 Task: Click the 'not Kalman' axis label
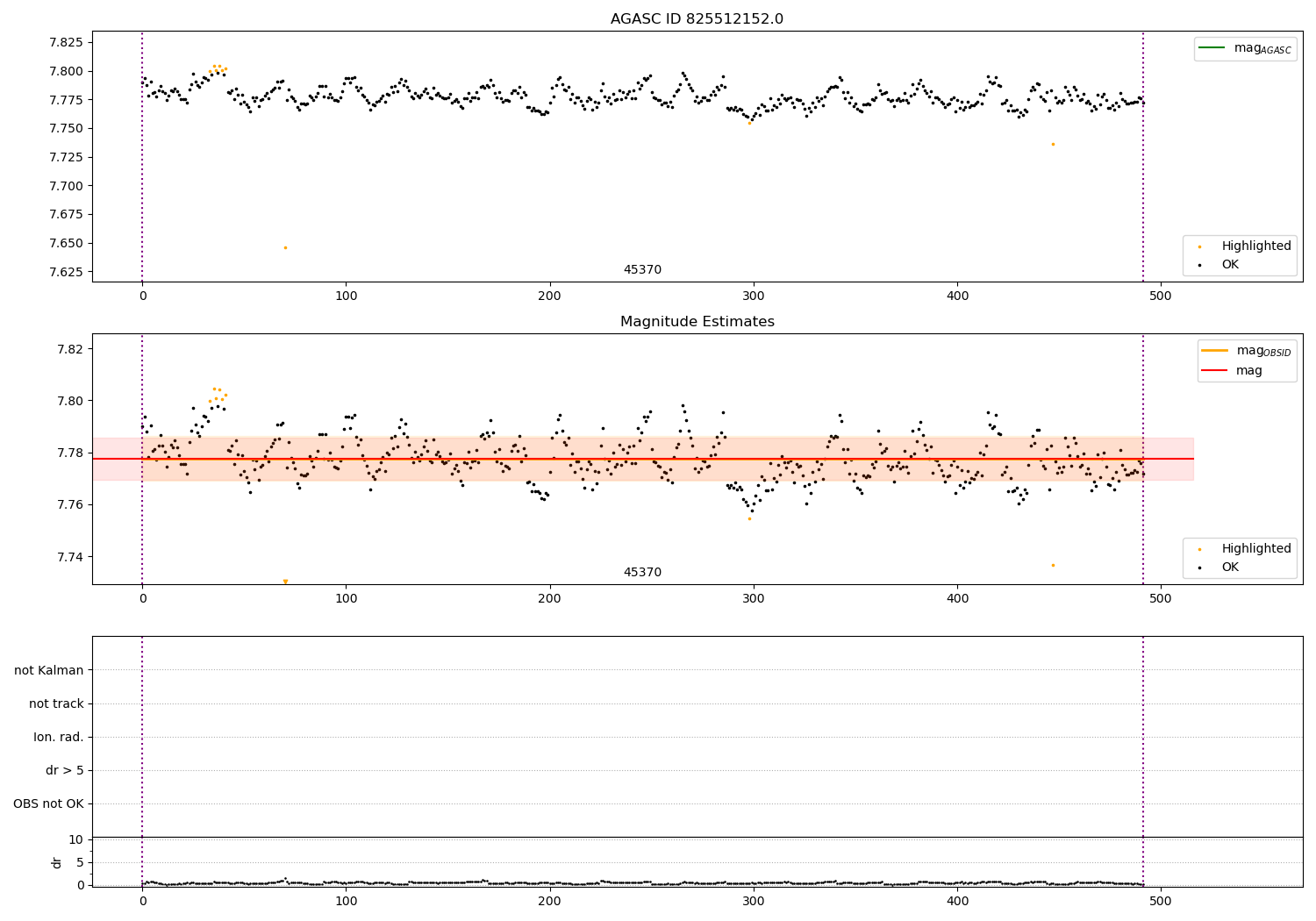click(49, 671)
